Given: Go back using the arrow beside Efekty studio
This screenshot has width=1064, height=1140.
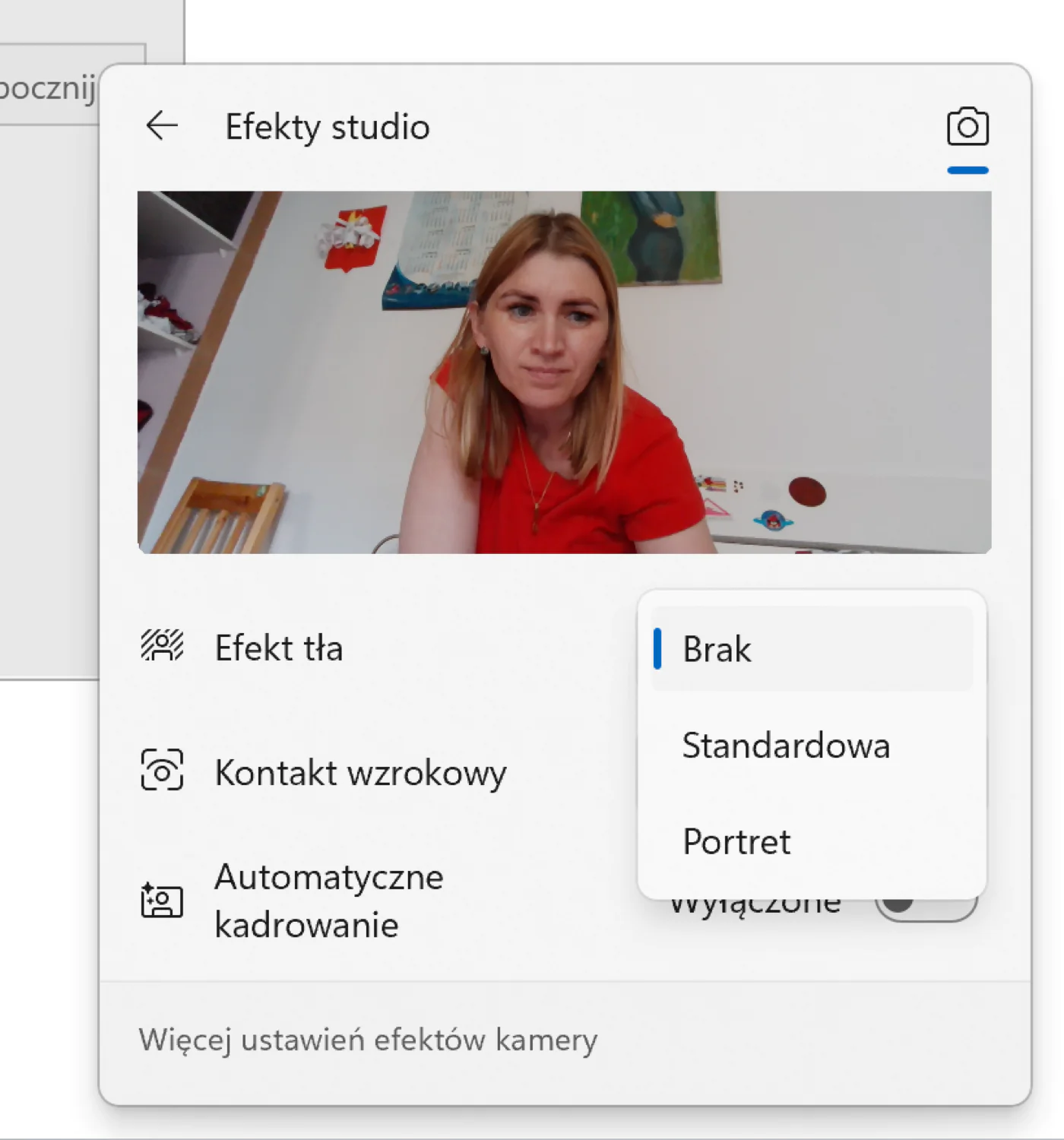Looking at the screenshot, I should click(x=162, y=125).
